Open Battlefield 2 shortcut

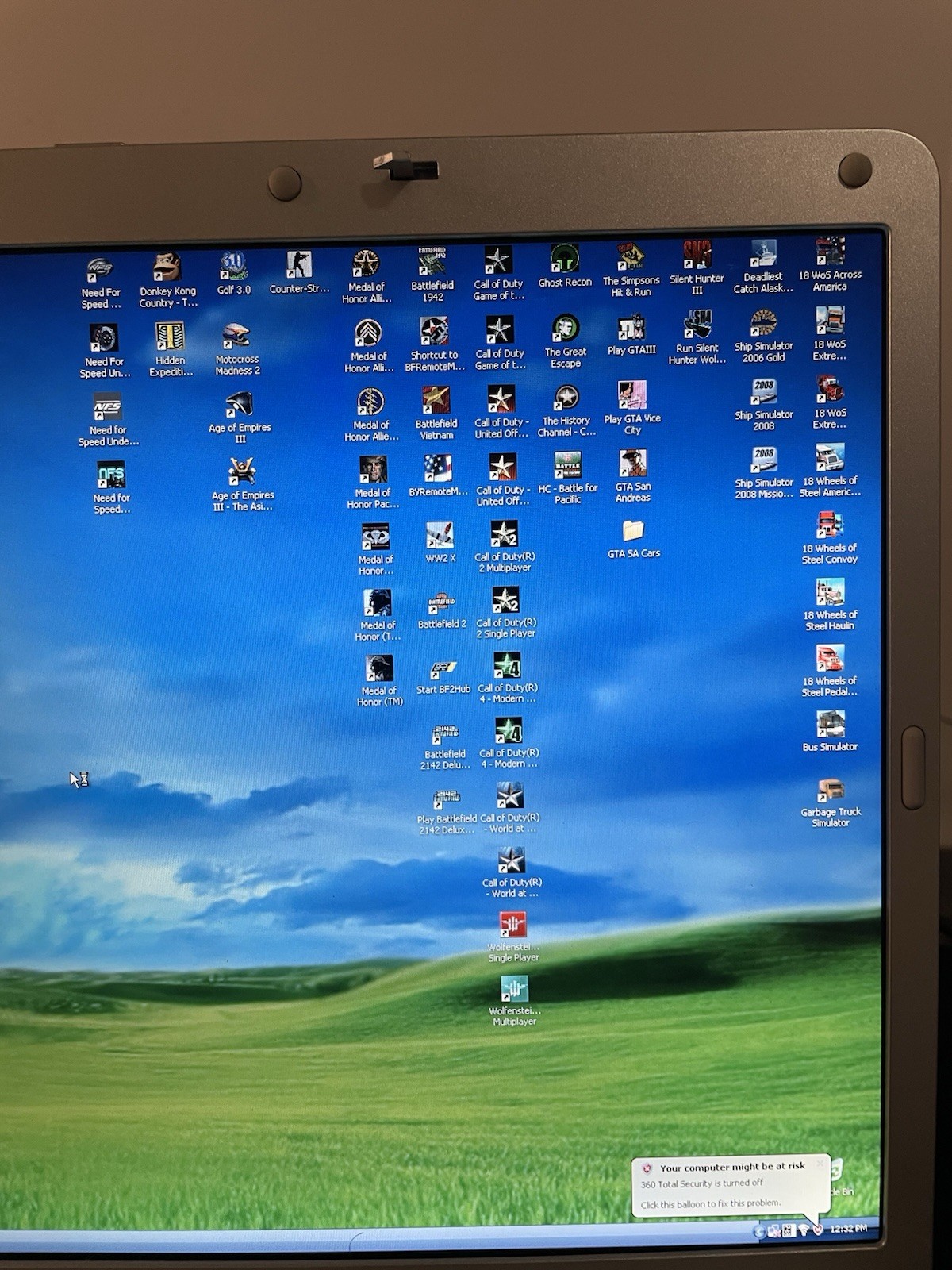pyautogui.click(x=442, y=610)
